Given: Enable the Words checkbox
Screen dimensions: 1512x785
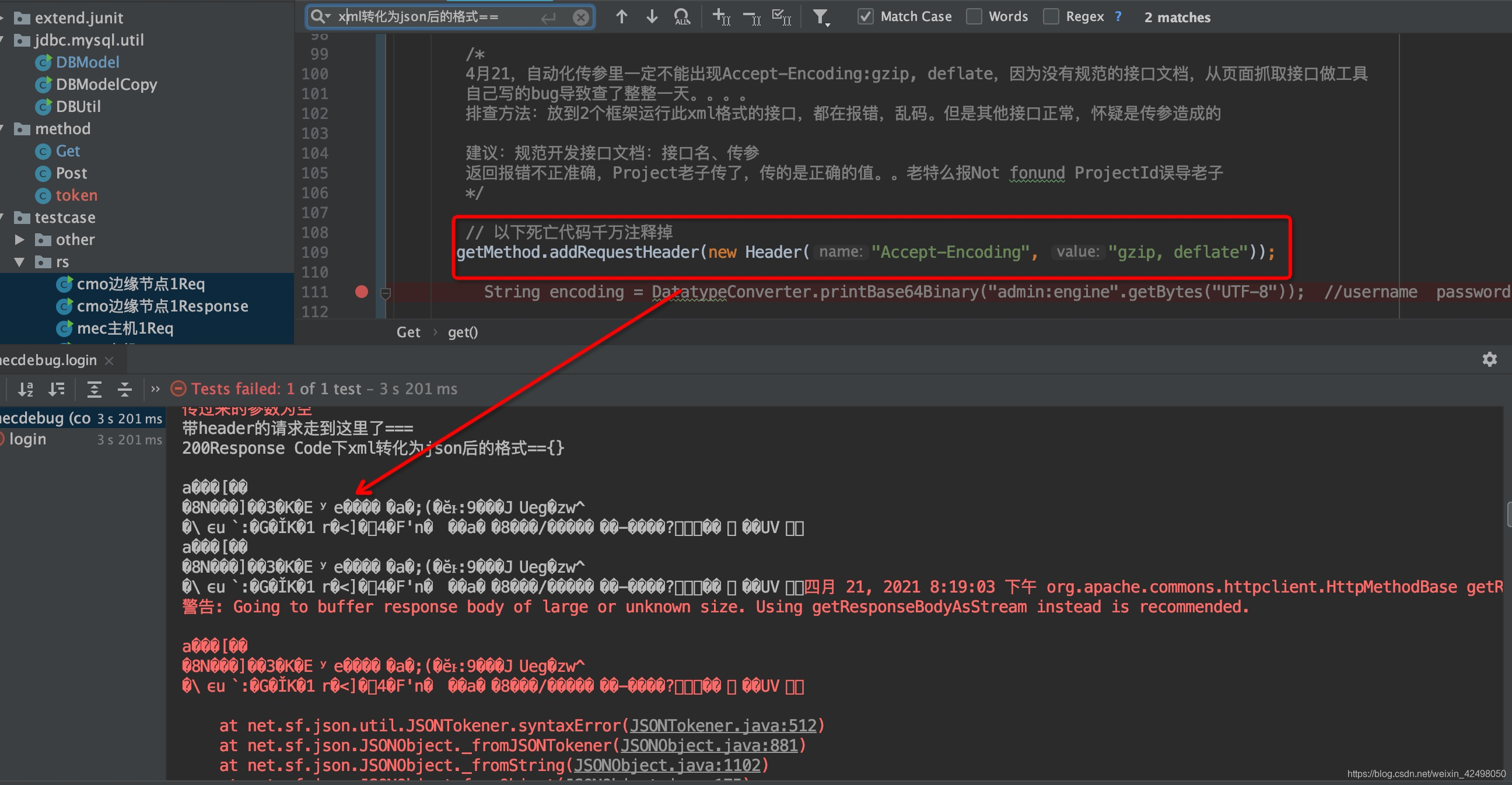Looking at the screenshot, I should coord(974,17).
